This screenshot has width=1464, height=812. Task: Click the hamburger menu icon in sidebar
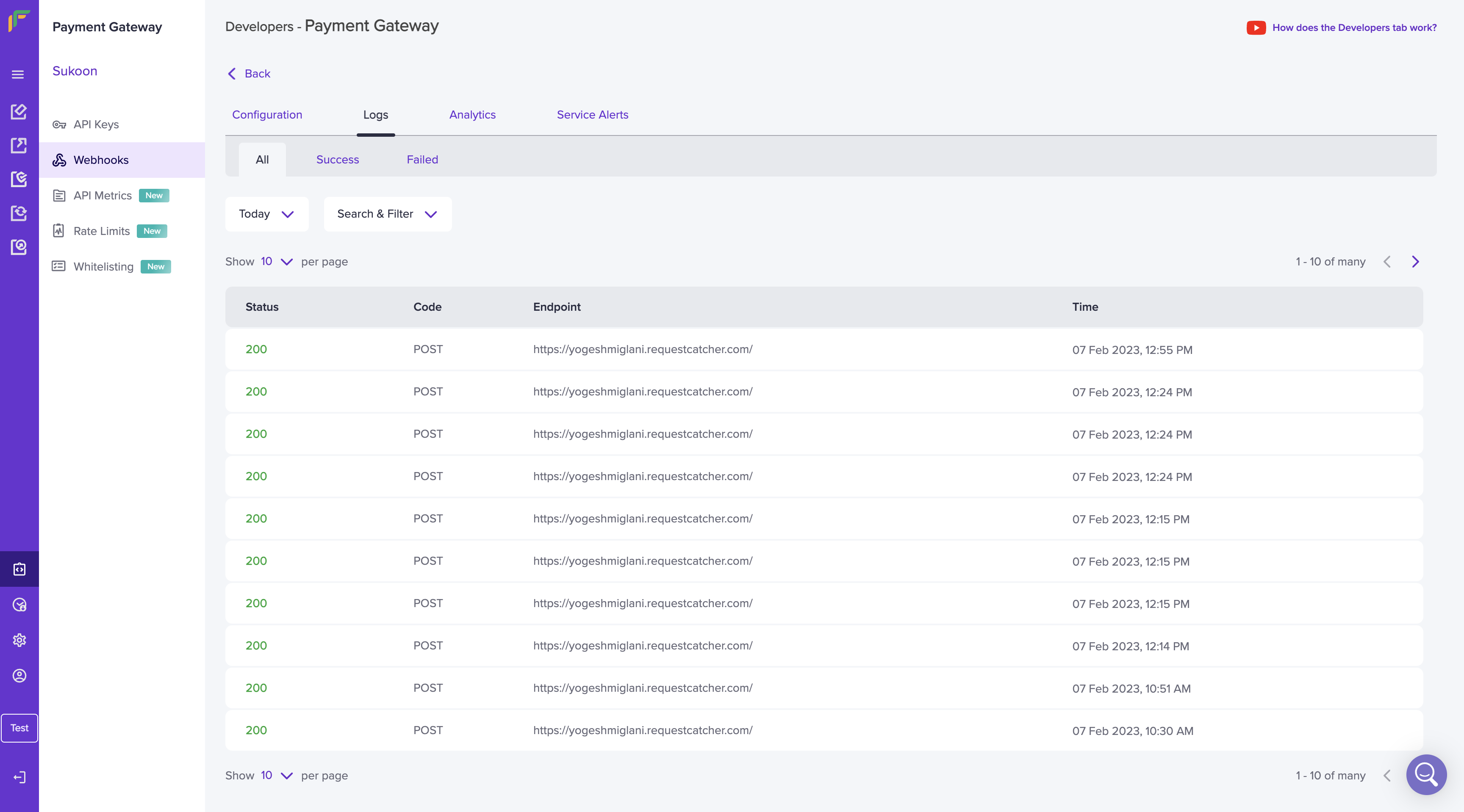pyautogui.click(x=18, y=75)
